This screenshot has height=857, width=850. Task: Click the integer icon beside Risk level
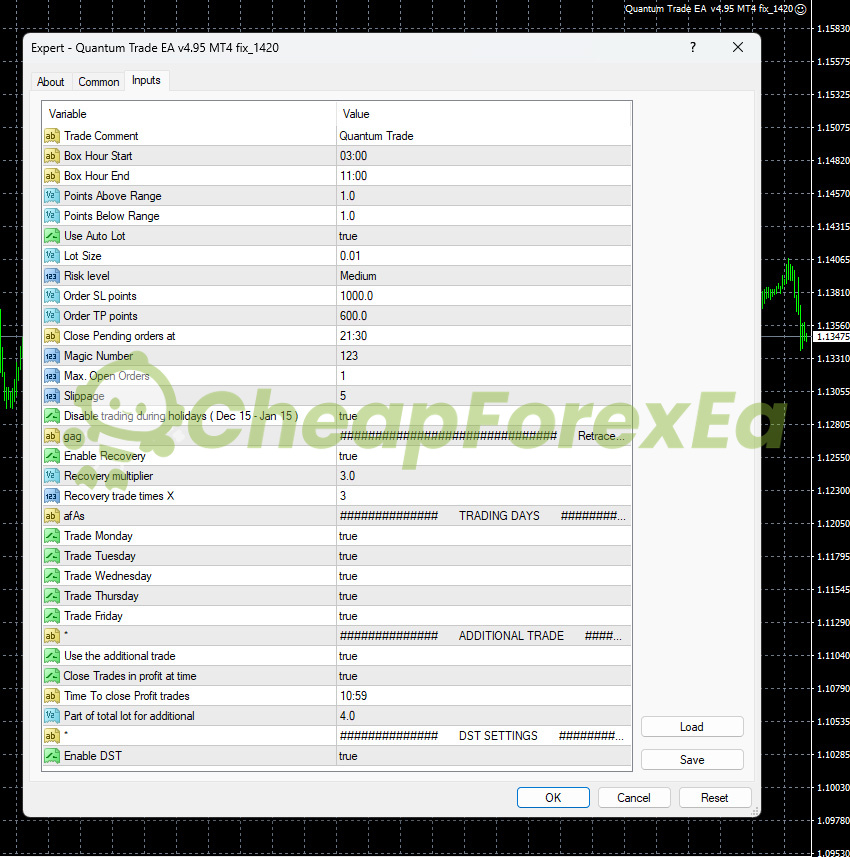click(x=51, y=276)
